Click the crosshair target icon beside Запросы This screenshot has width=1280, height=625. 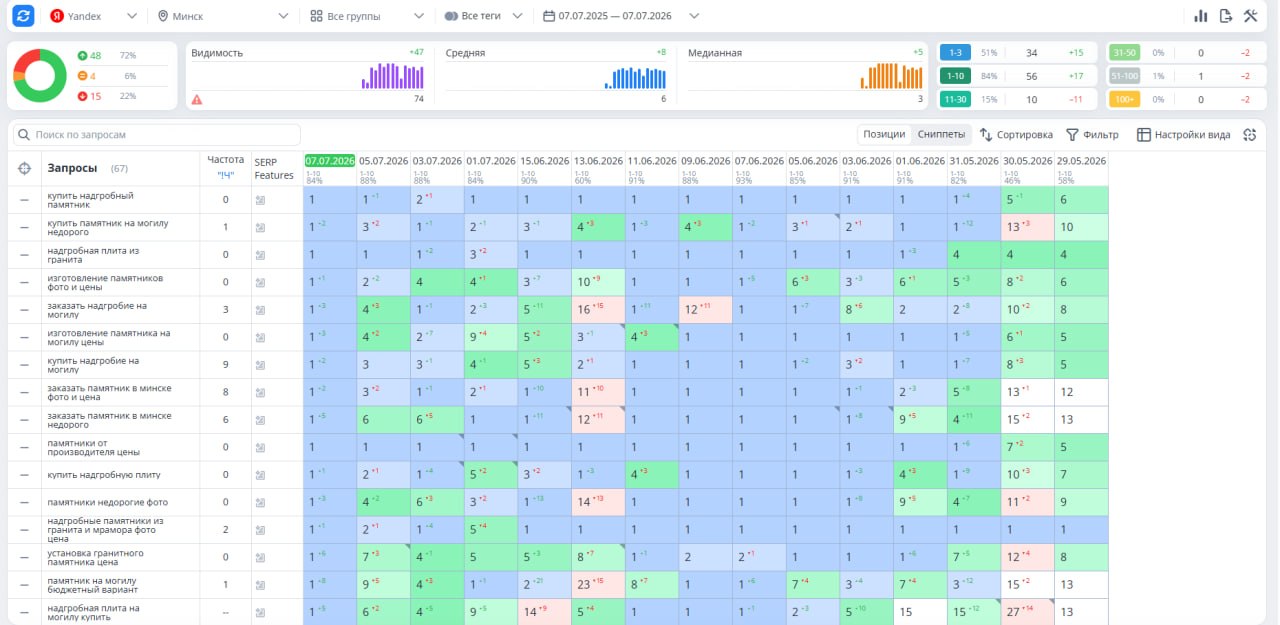click(24, 168)
